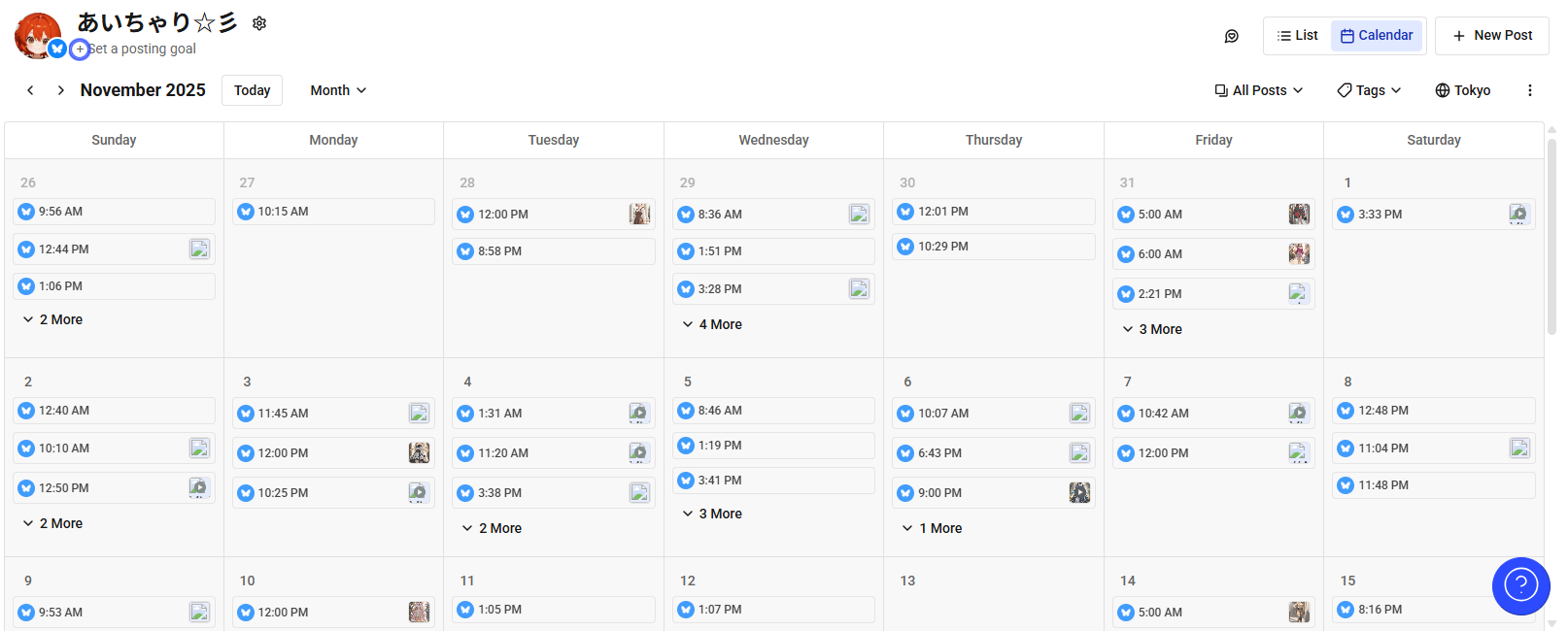
Task: Open the Month view dropdown
Action: [x=338, y=90]
